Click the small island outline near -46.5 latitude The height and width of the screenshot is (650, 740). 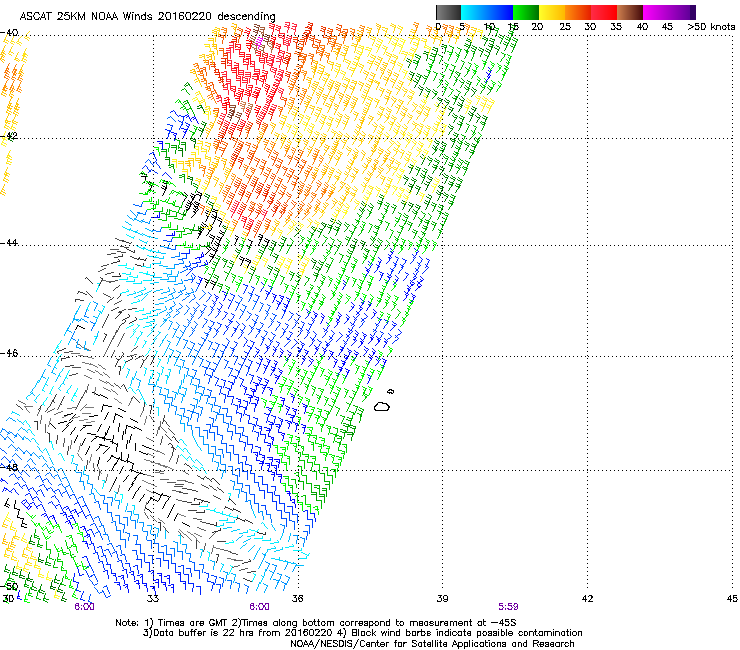click(x=390, y=391)
